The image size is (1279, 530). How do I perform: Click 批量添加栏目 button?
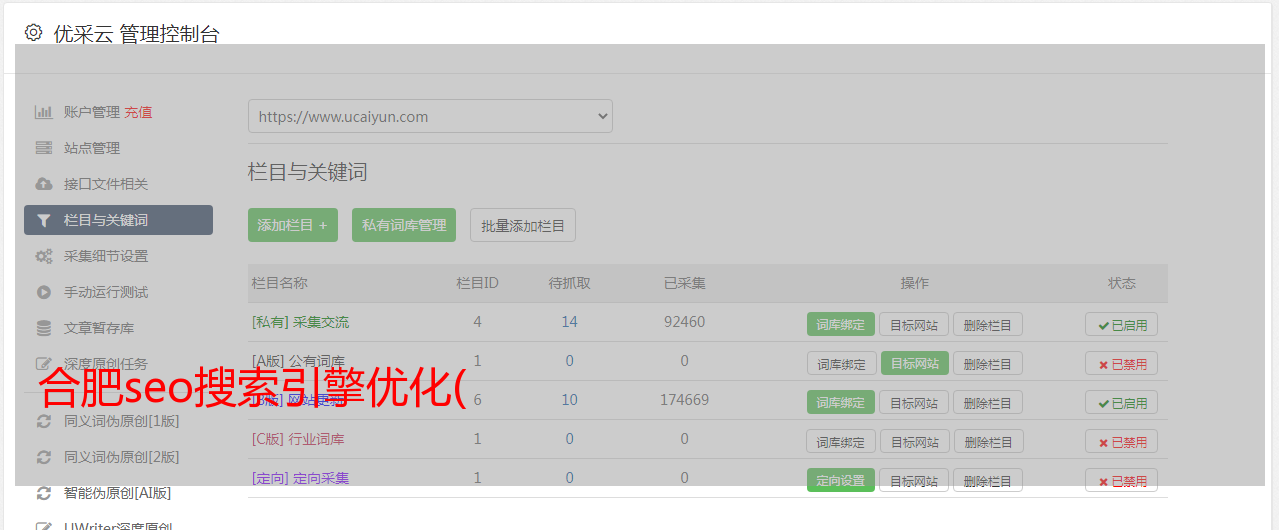523,225
